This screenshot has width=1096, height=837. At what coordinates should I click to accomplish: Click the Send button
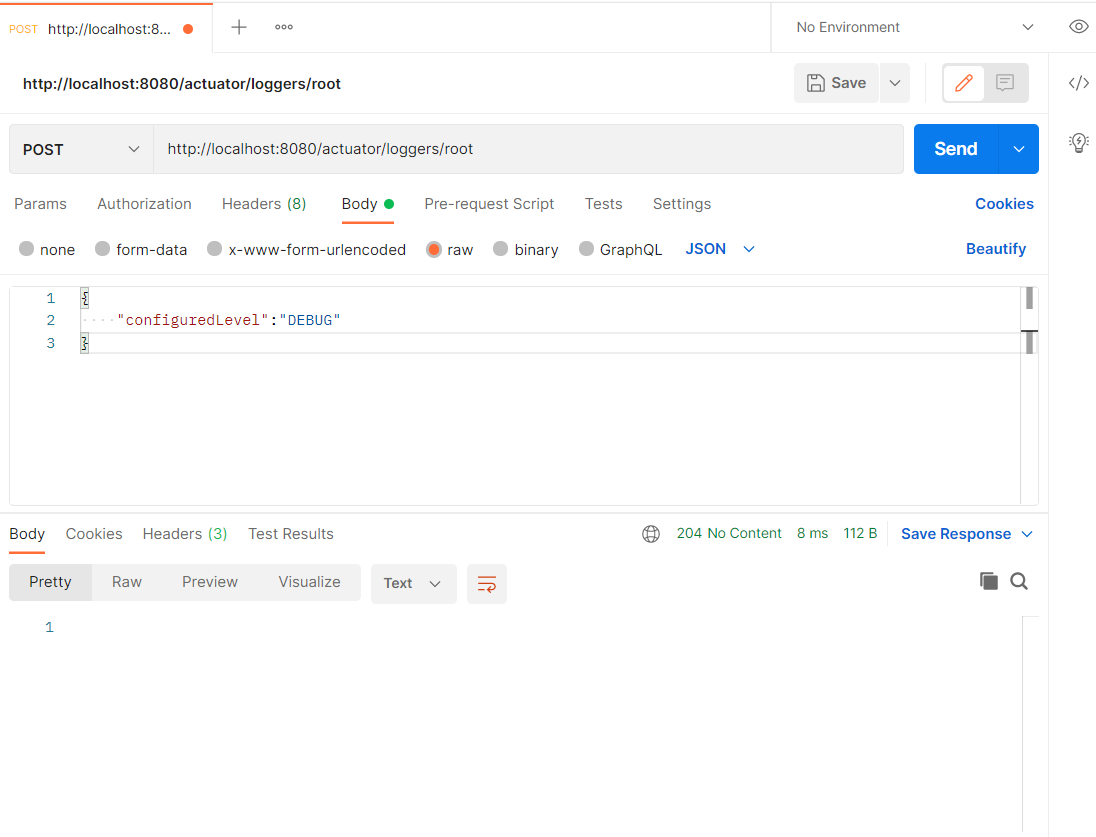[956, 149]
